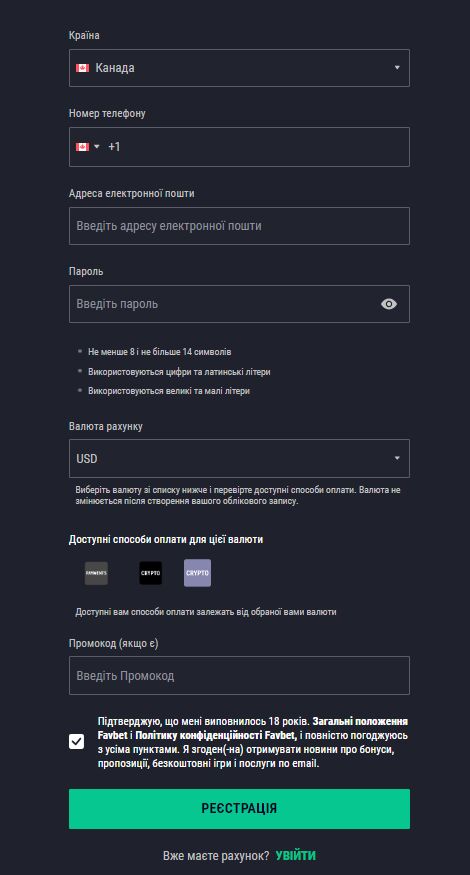Click the phone number input after +1
Screen dimensions: 470x875
point(262,147)
